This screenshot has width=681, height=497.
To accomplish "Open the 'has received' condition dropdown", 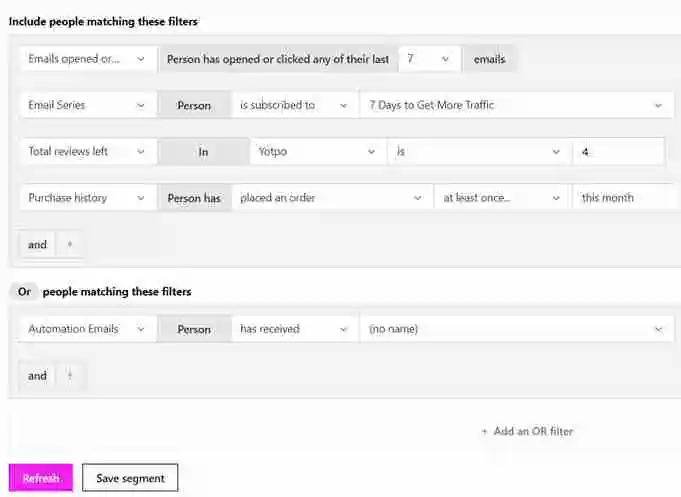I will [x=294, y=329].
